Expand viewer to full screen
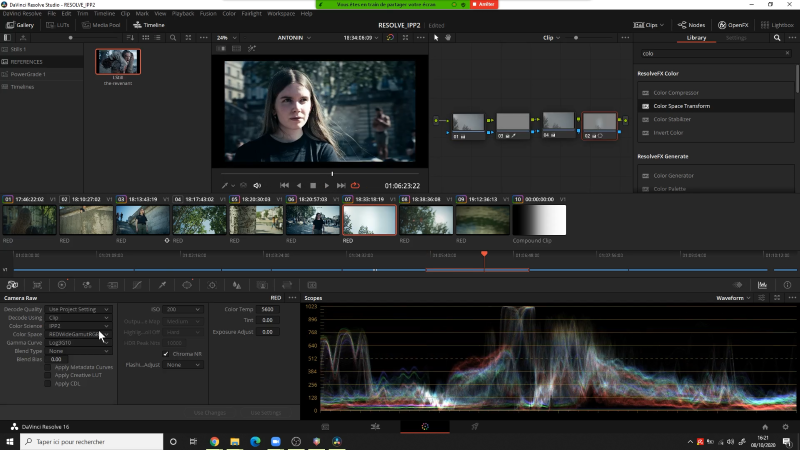 405,38
